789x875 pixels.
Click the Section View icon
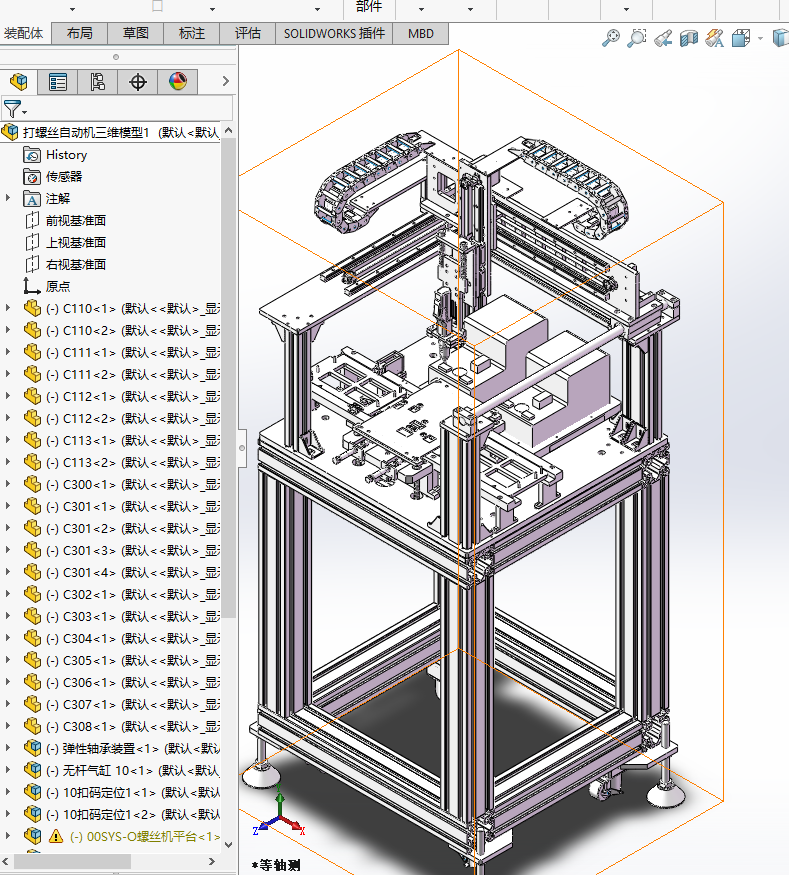click(689, 38)
